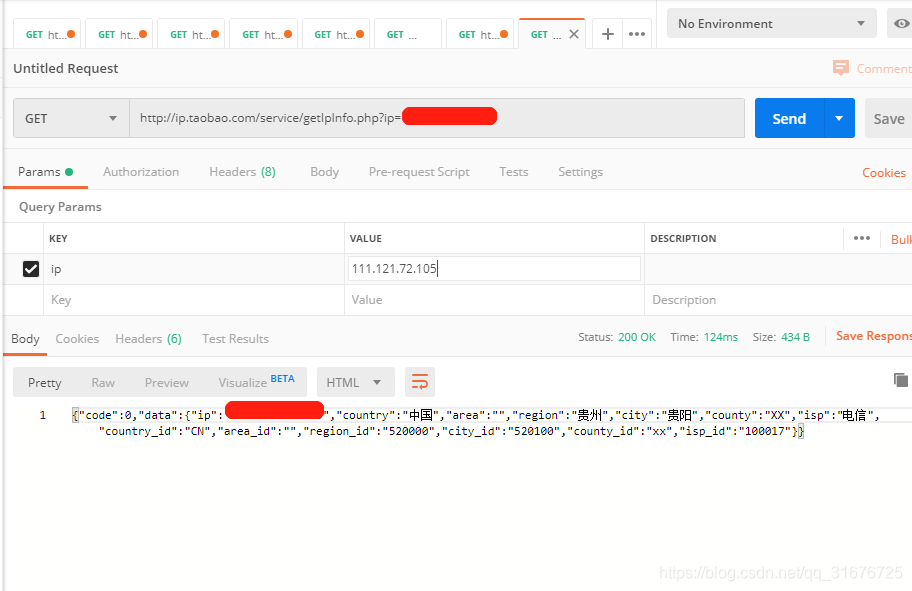
Task: Switch to request Headers (8) tab
Action: [x=242, y=172]
